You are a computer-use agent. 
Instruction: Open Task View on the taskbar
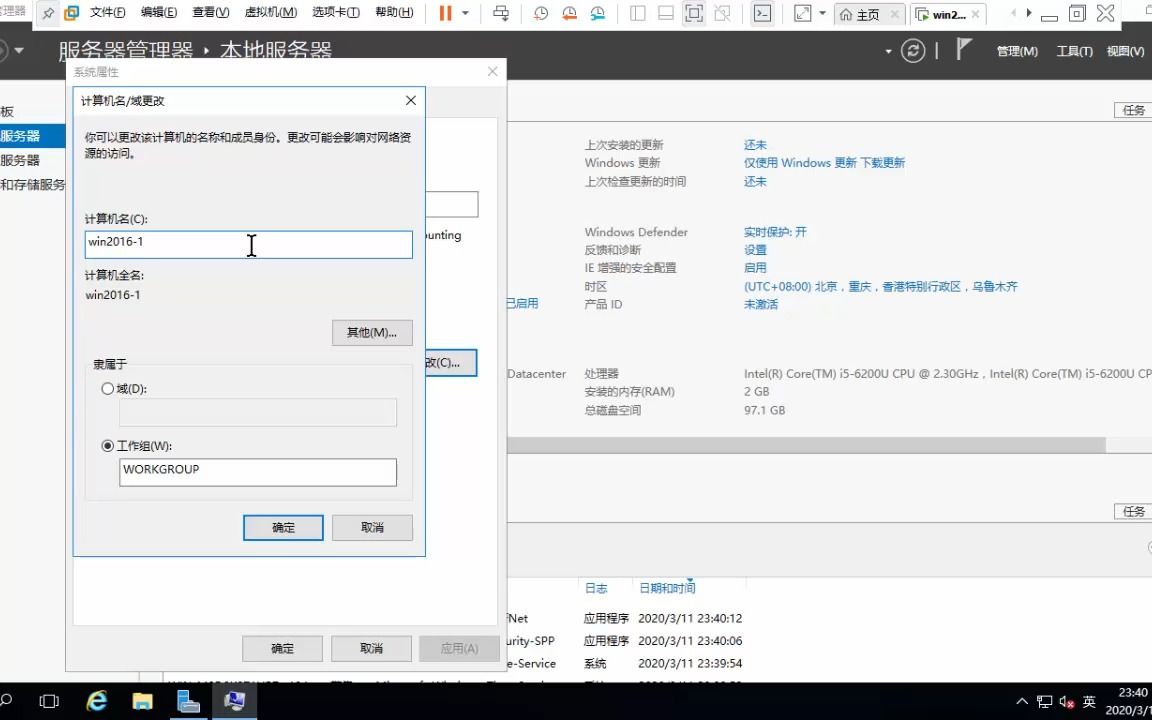pos(49,701)
